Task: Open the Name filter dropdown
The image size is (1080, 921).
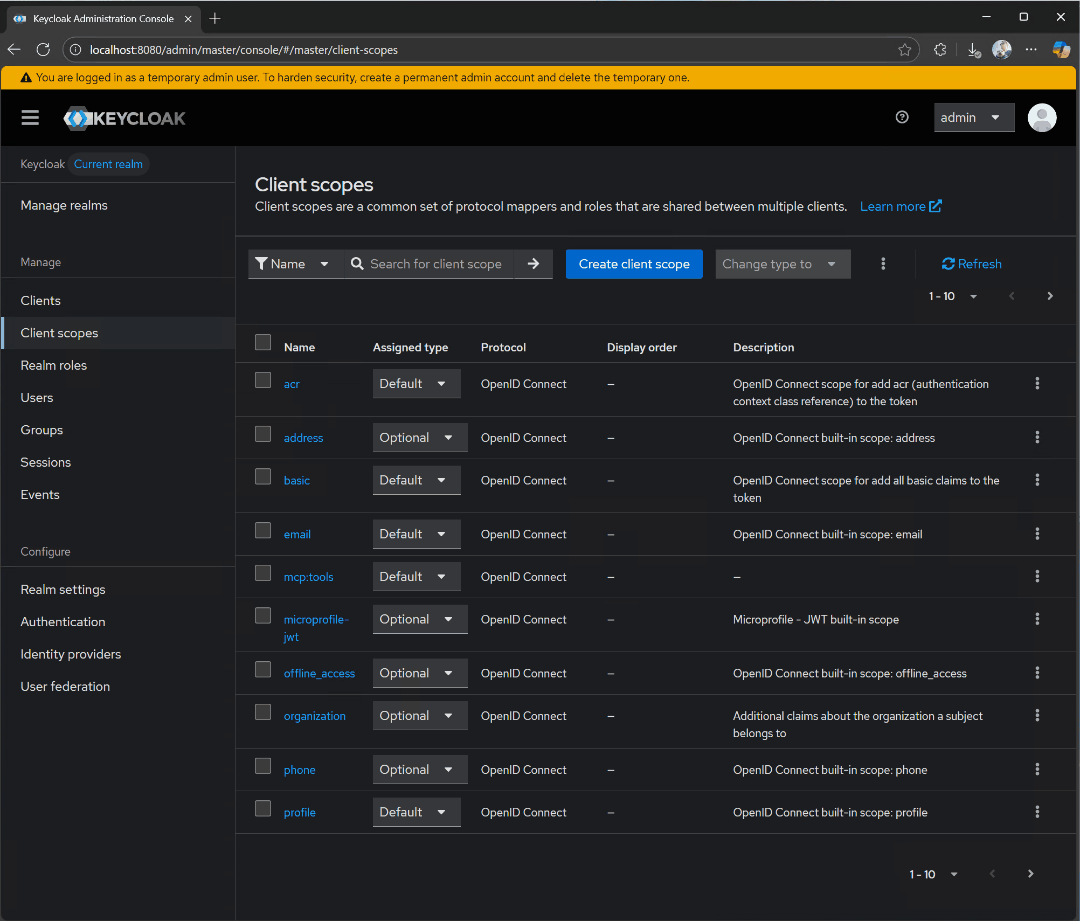Action: click(293, 263)
